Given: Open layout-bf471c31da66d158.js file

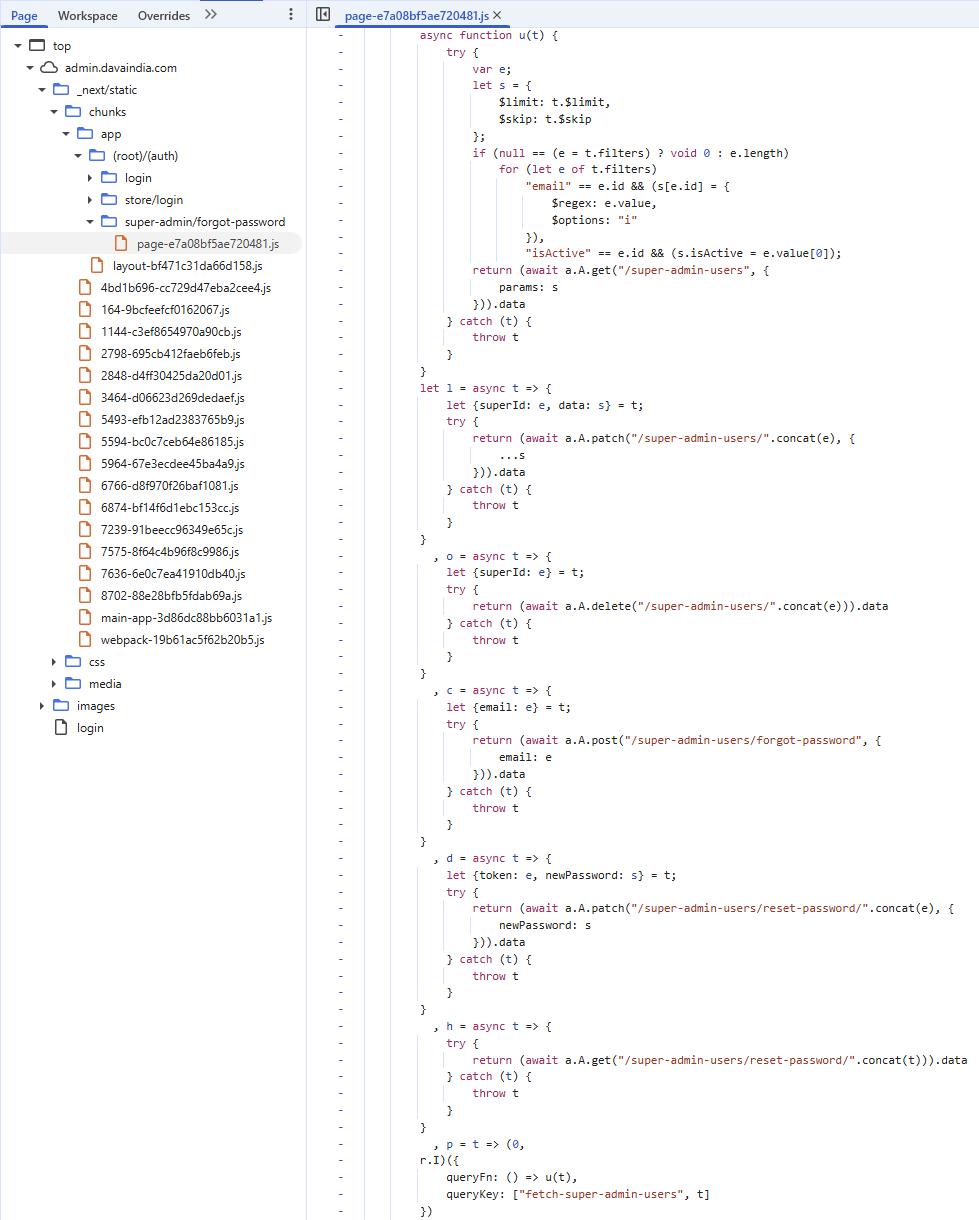Looking at the screenshot, I should pyautogui.click(x=187, y=266).
